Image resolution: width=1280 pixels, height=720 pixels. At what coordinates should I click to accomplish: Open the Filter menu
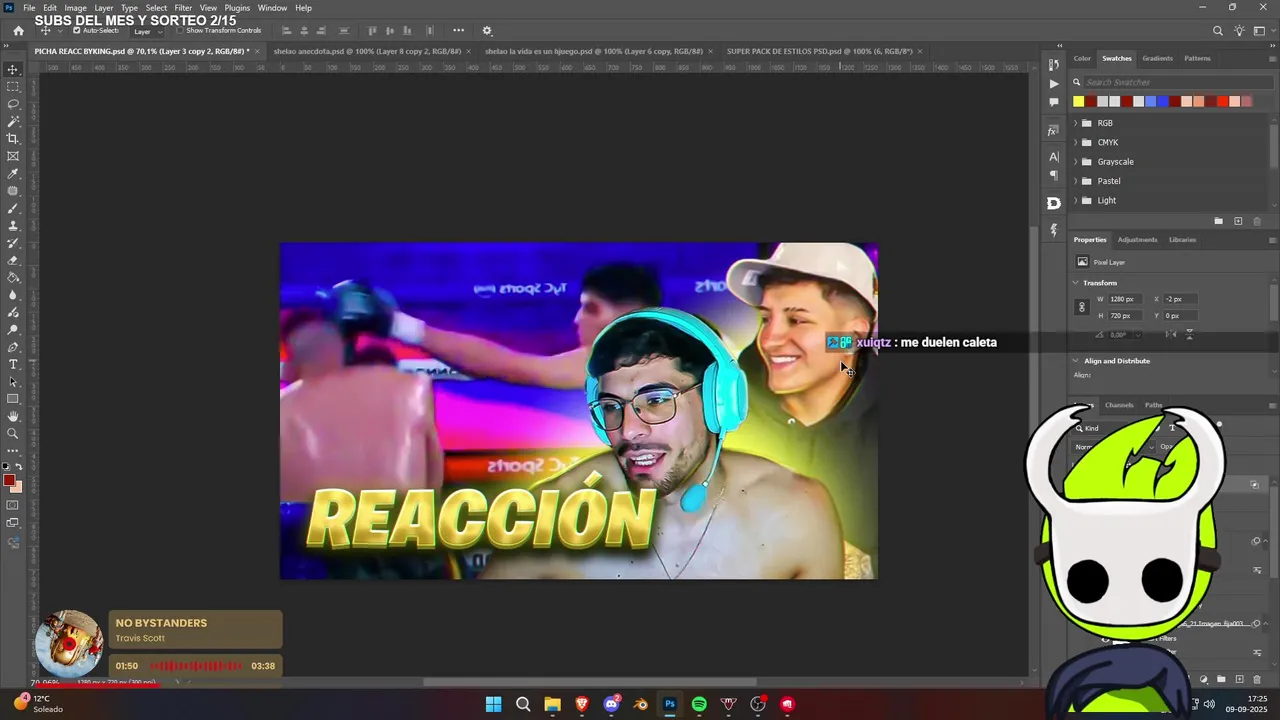[183, 8]
